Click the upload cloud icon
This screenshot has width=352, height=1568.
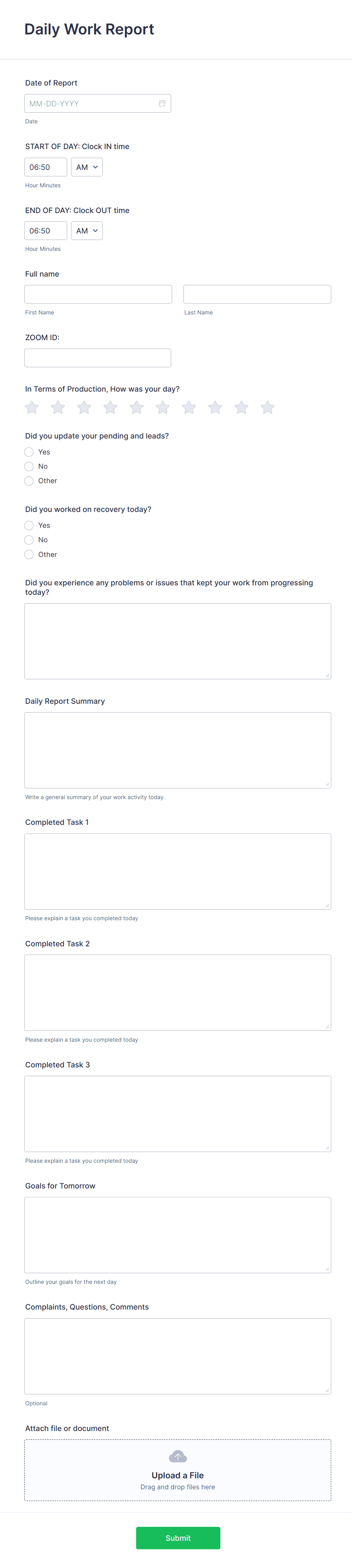coord(177,1456)
